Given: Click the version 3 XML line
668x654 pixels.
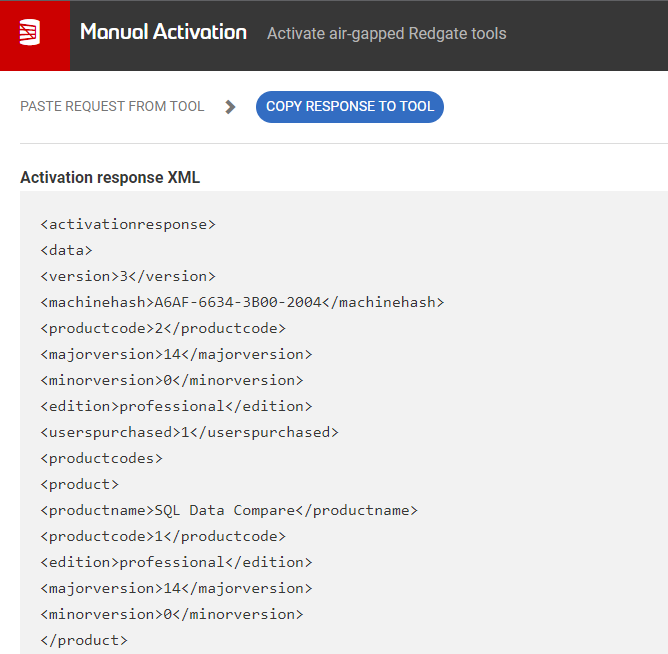Looking at the screenshot, I should pos(128,276).
